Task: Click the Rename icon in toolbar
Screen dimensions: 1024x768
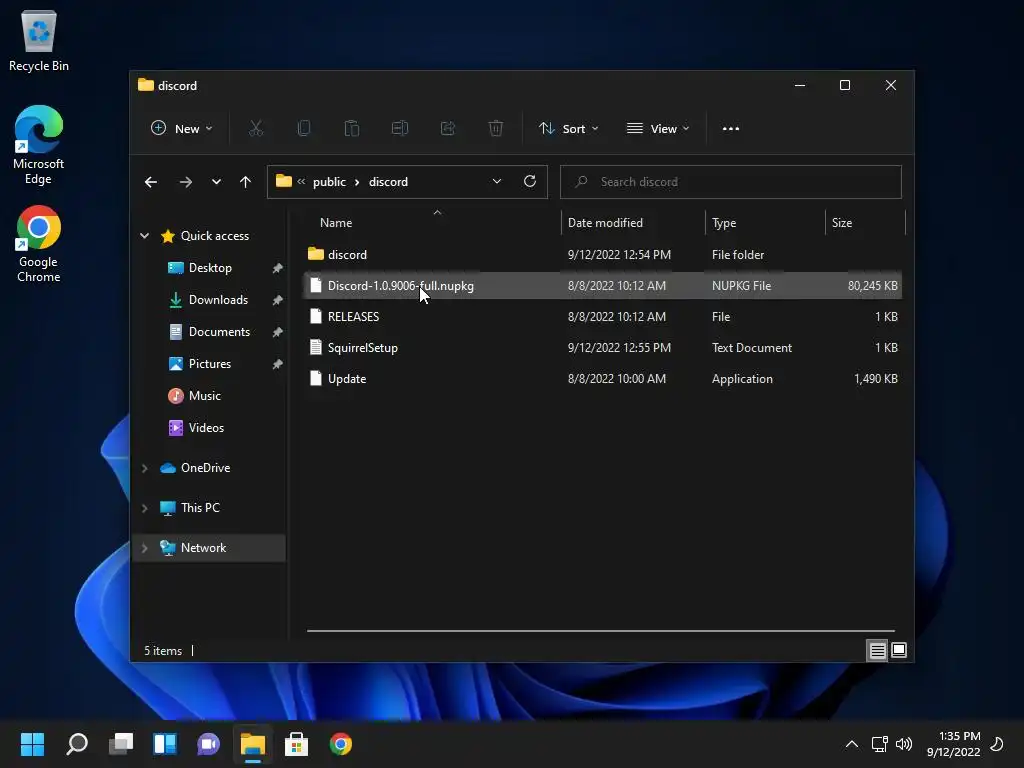Action: pos(400,129)
